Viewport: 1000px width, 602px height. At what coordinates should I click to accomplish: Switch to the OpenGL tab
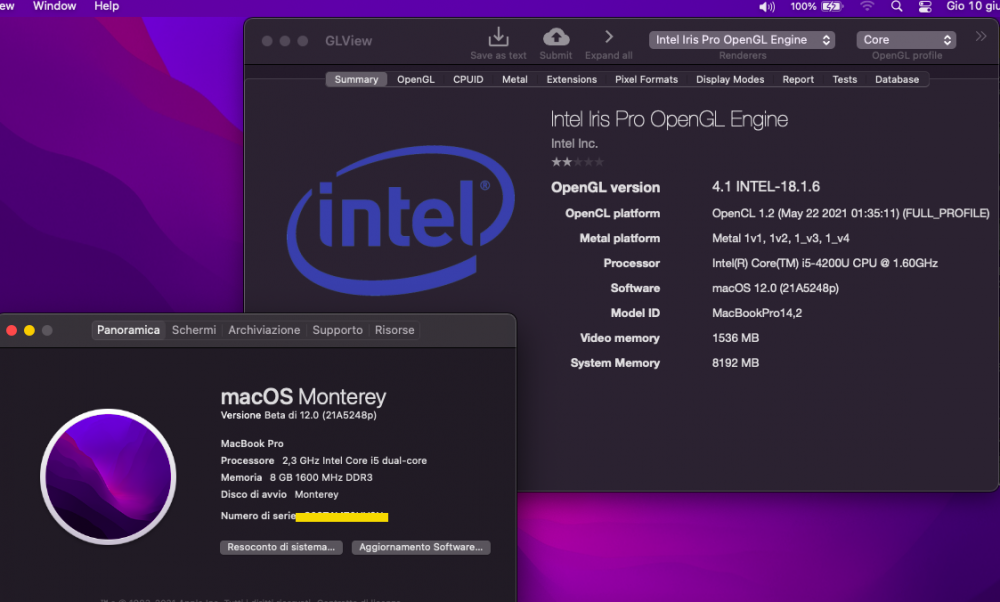416,79
